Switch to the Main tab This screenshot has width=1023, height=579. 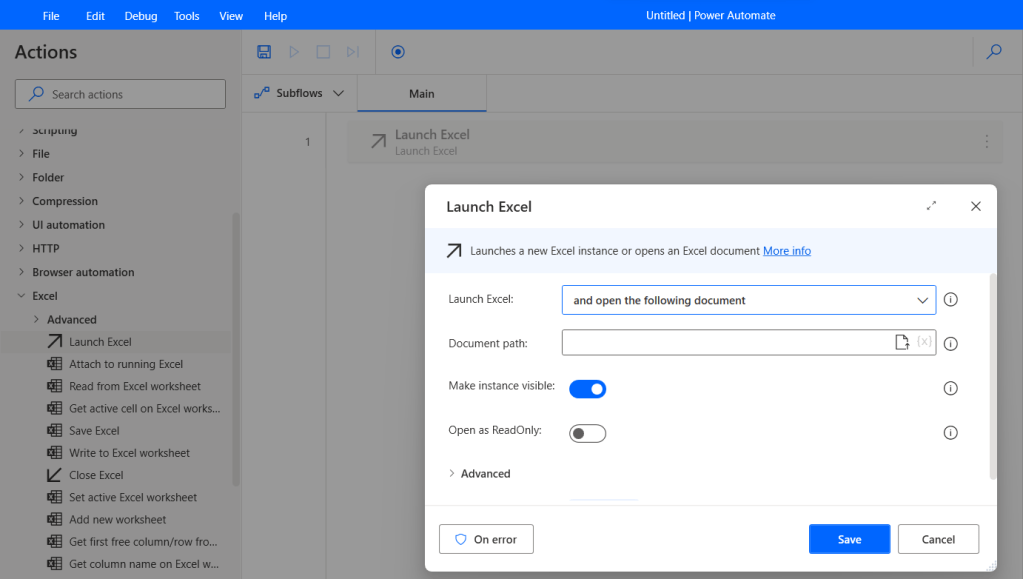pos(421,94)
